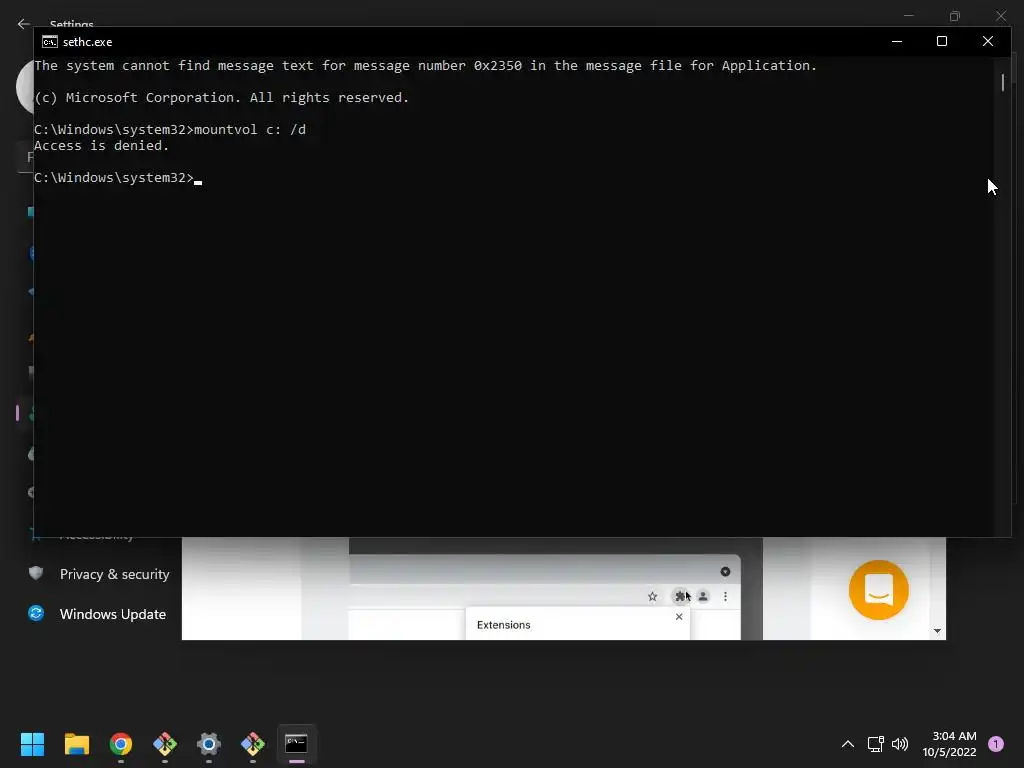This screenshot has width=1024, height=768.
Task: Maximize the sethc.exe window
Action: tap(942, 41)
